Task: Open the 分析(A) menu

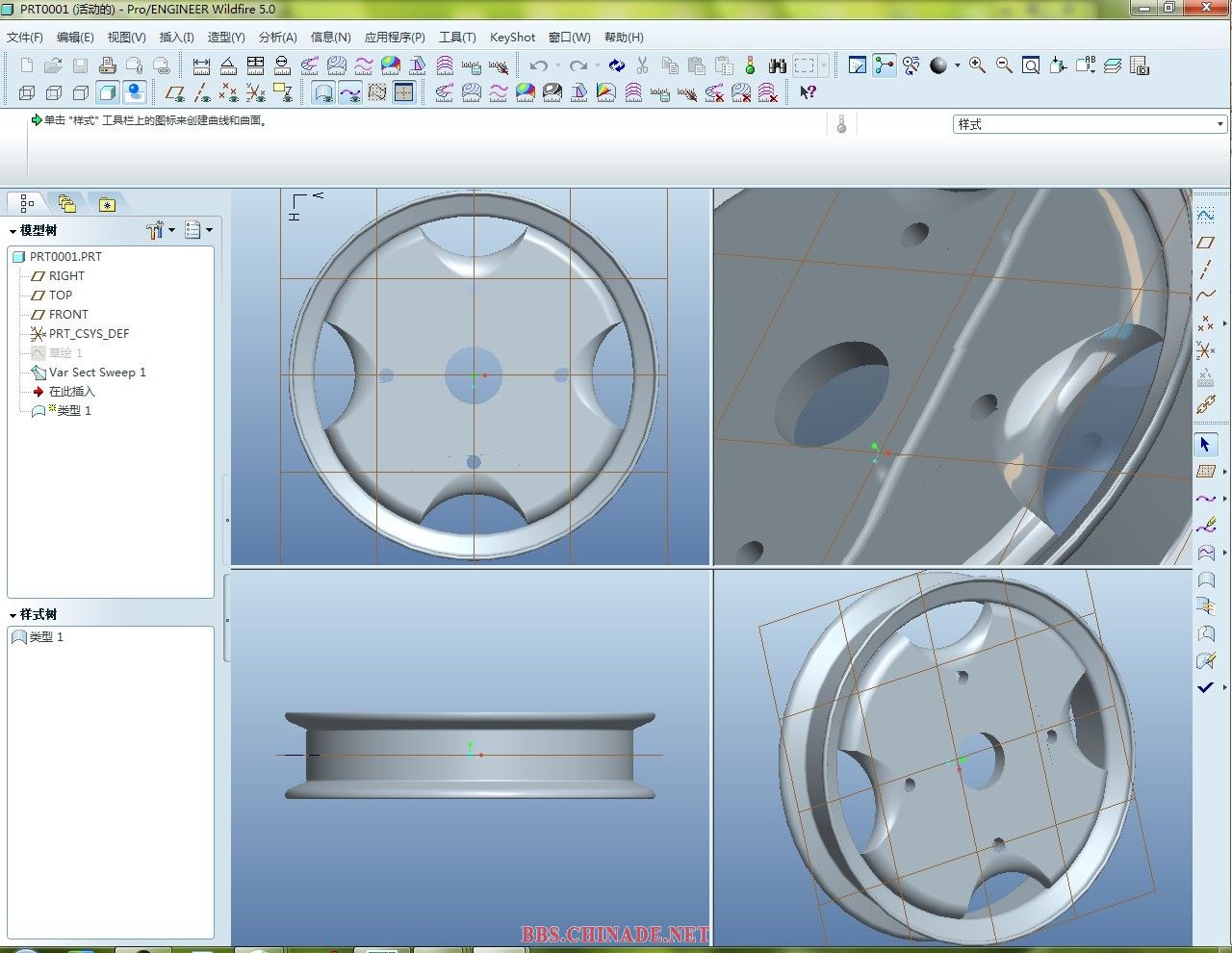Action: pyautogui.click(x=277, y=38)
